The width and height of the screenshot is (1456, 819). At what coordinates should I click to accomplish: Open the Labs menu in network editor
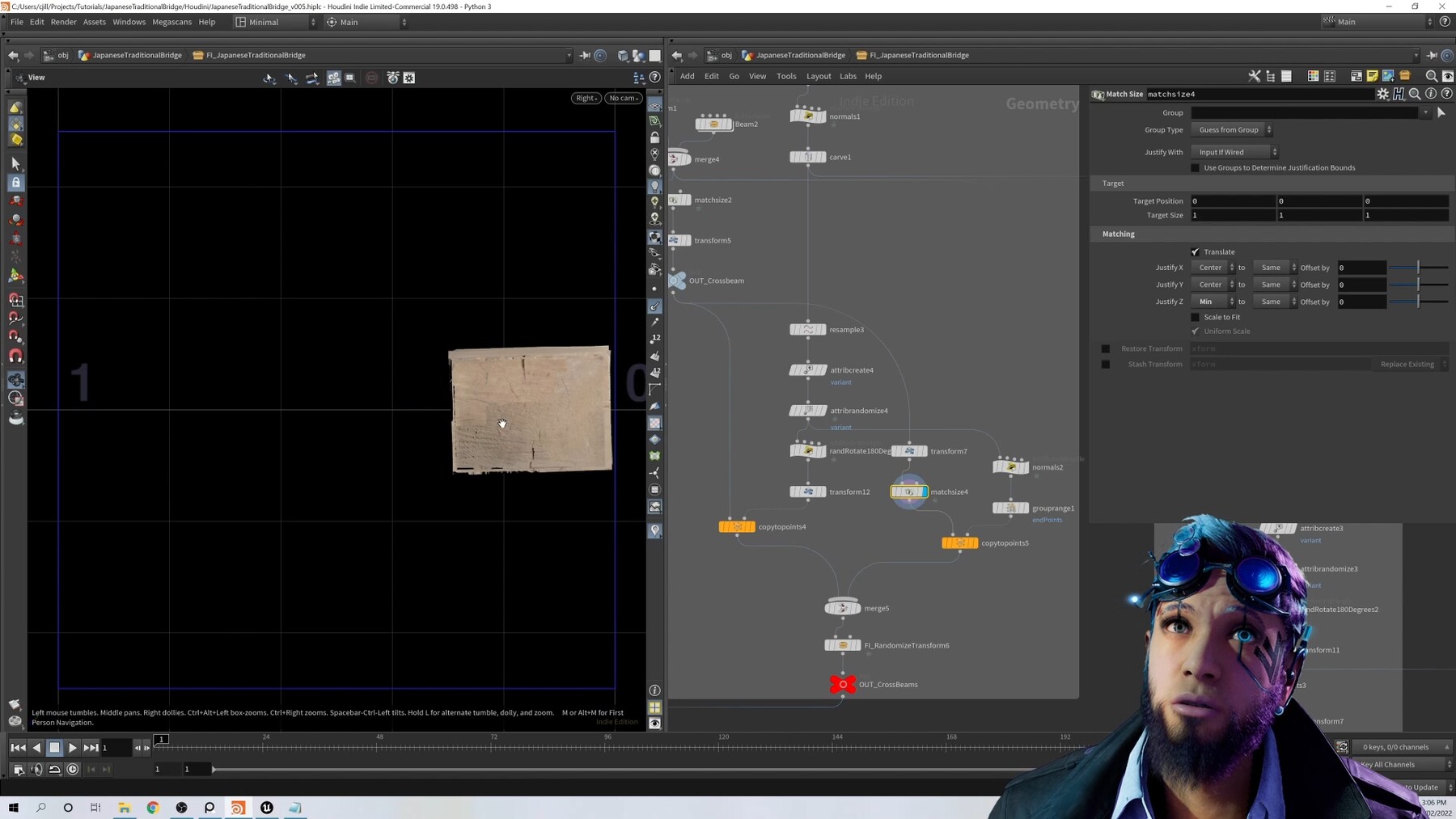(848, 76)
